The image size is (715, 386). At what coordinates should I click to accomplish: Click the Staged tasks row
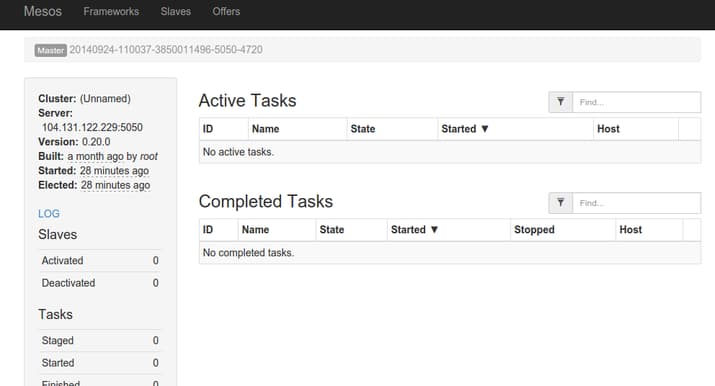click(100, 340)
